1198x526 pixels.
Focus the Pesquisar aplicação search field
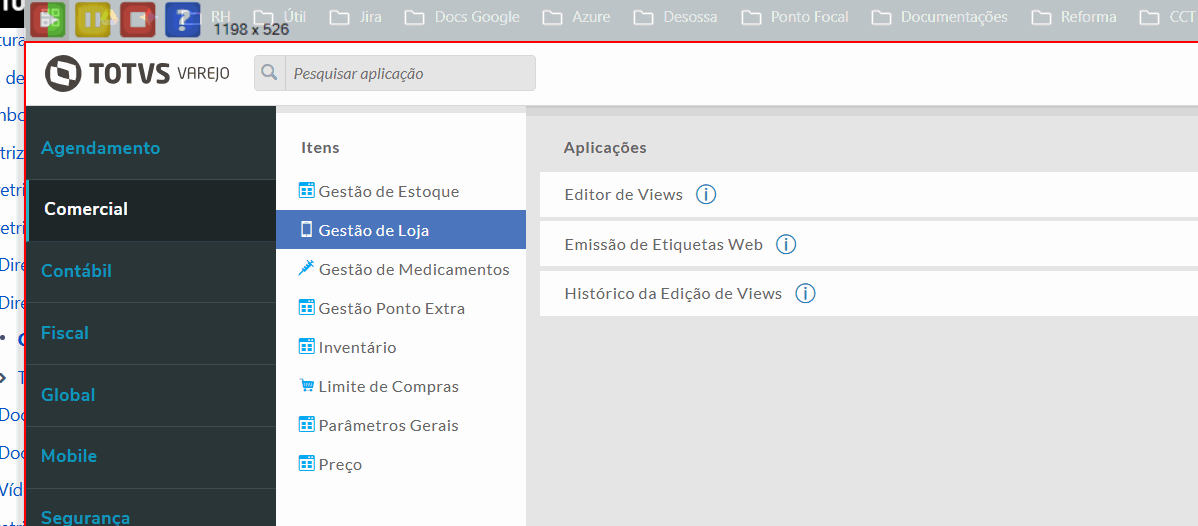pyautogui.click(x=410, y=73)
